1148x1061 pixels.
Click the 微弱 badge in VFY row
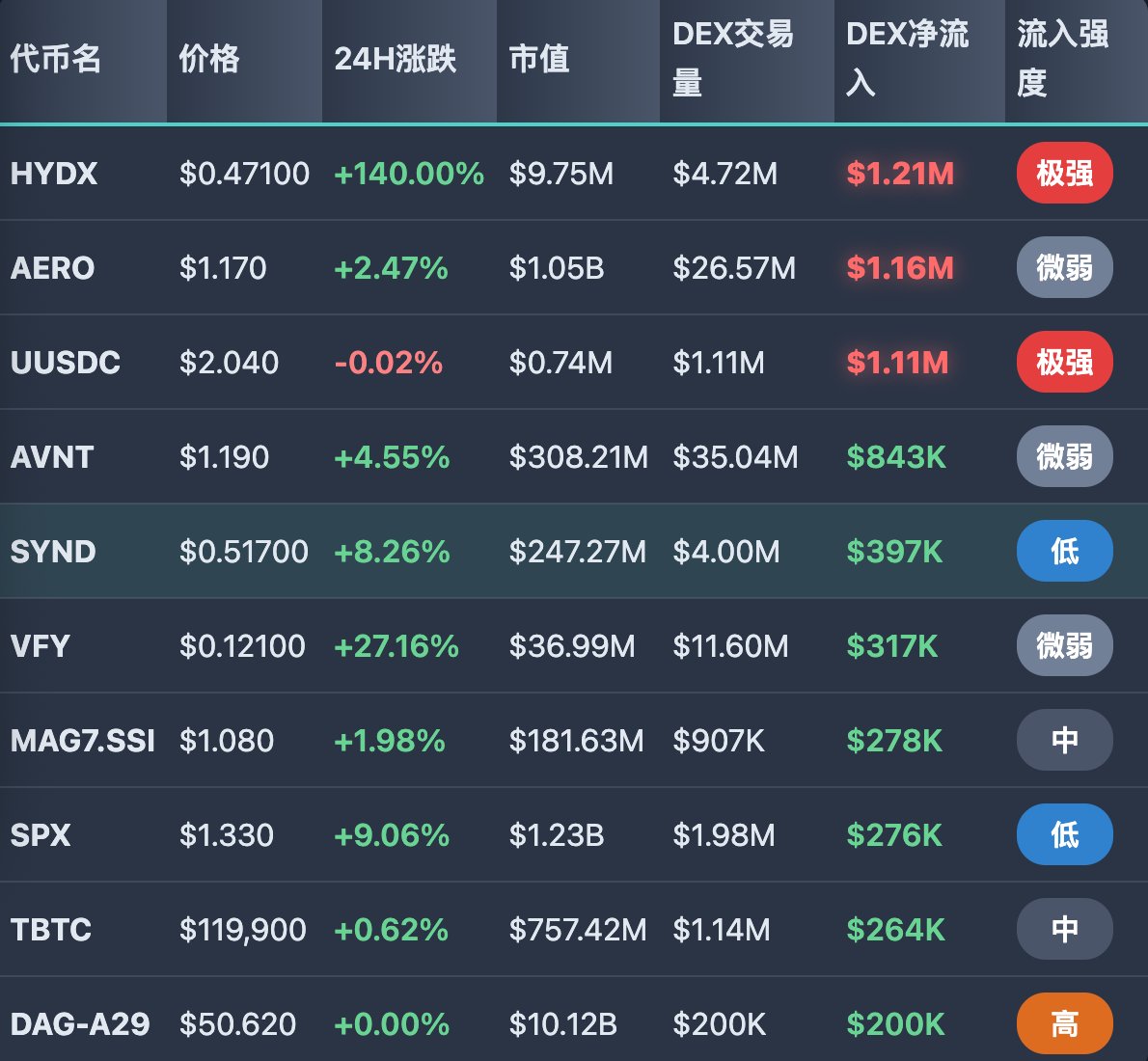coord(1064,645)
